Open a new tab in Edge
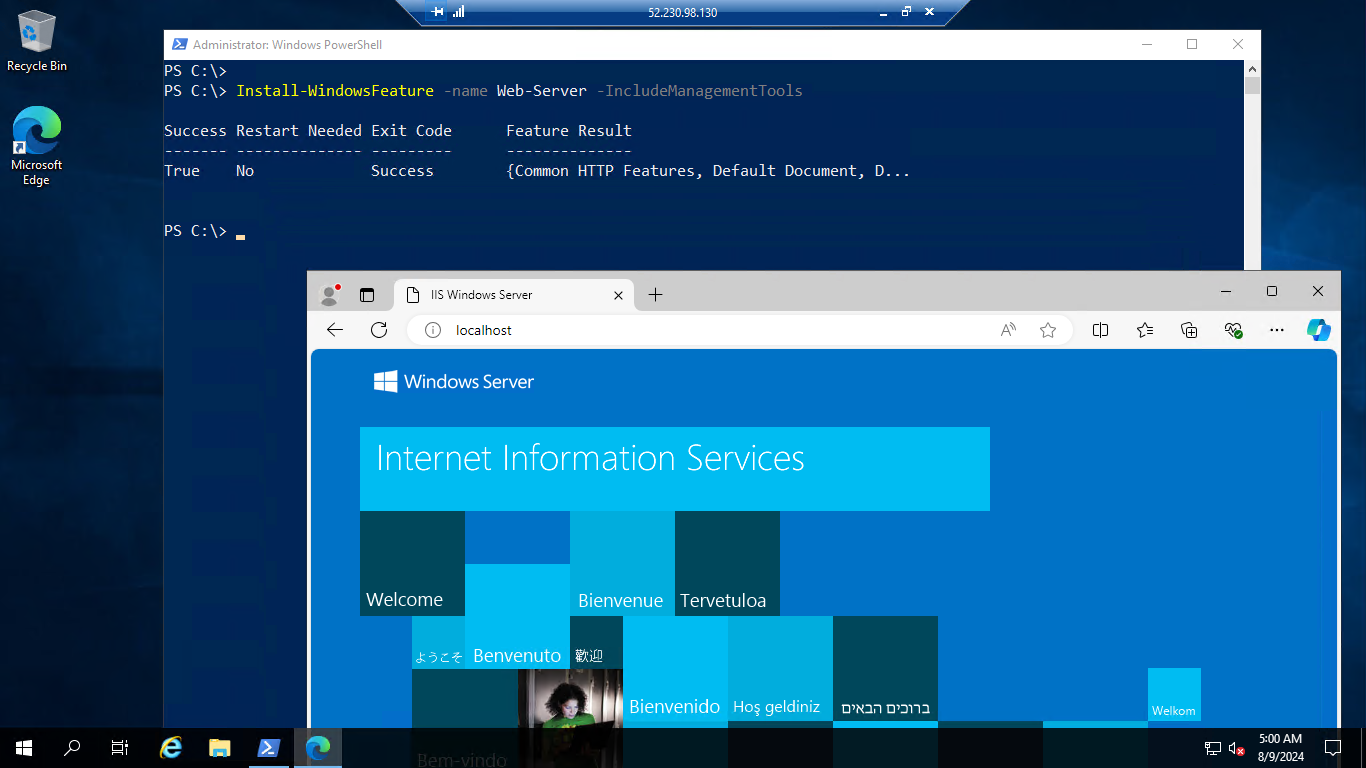This screenshot has height=768, width=1366. tap(655, 294)
